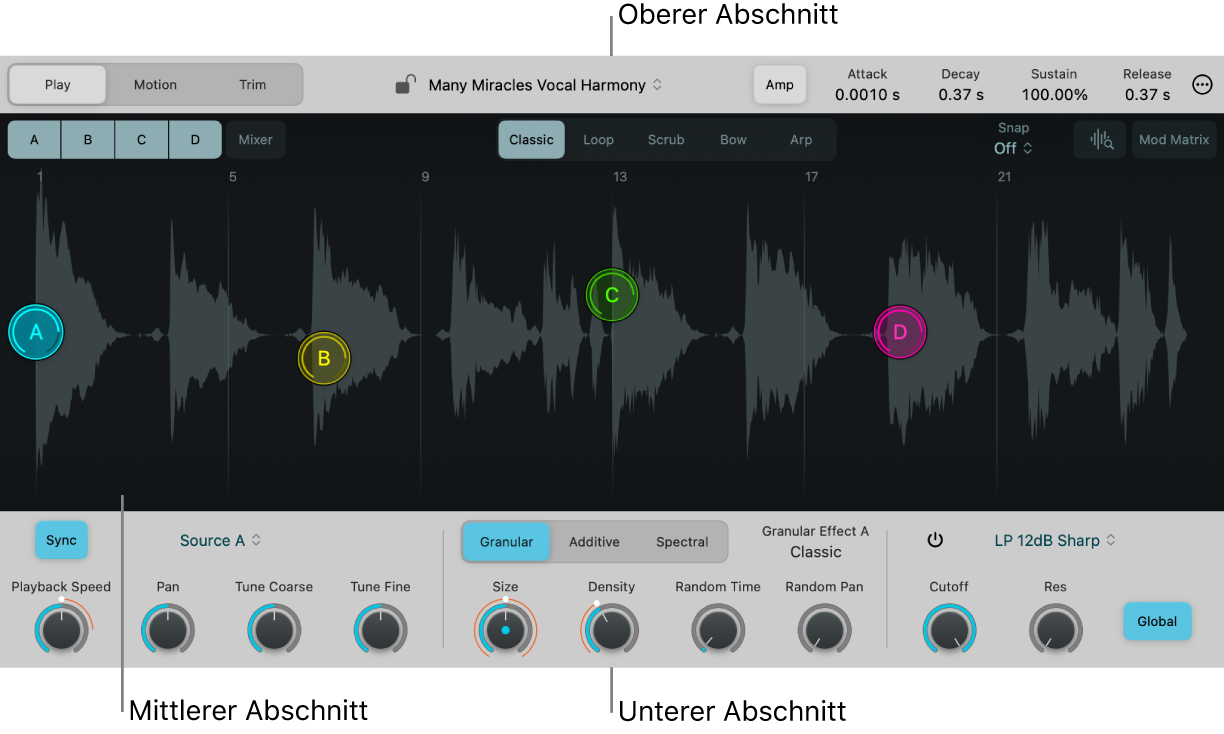
Task: Select the teal A marker on the waveform
Action: pyautogui.click(x=35, y=332)
